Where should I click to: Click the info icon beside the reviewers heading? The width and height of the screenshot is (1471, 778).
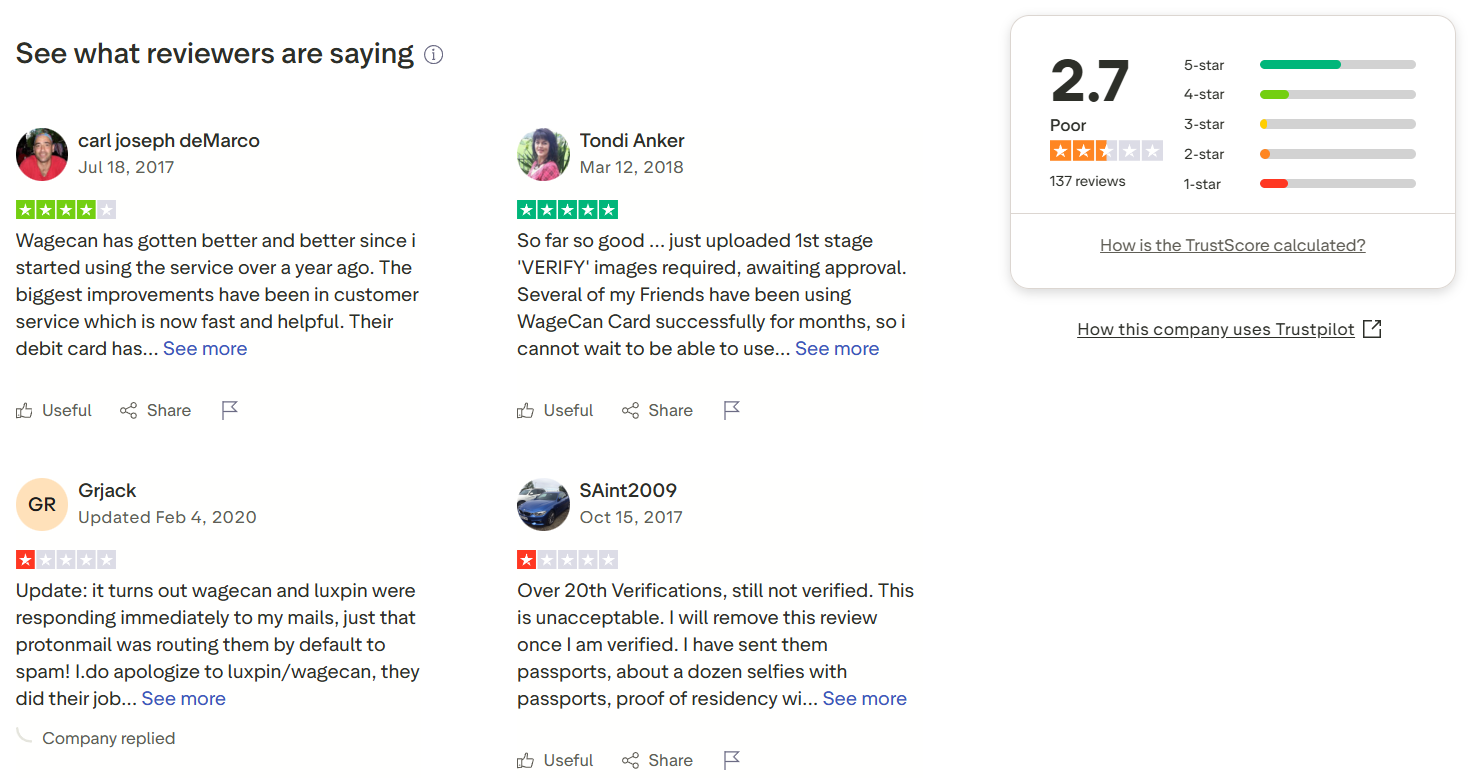(x=433, y=55)
